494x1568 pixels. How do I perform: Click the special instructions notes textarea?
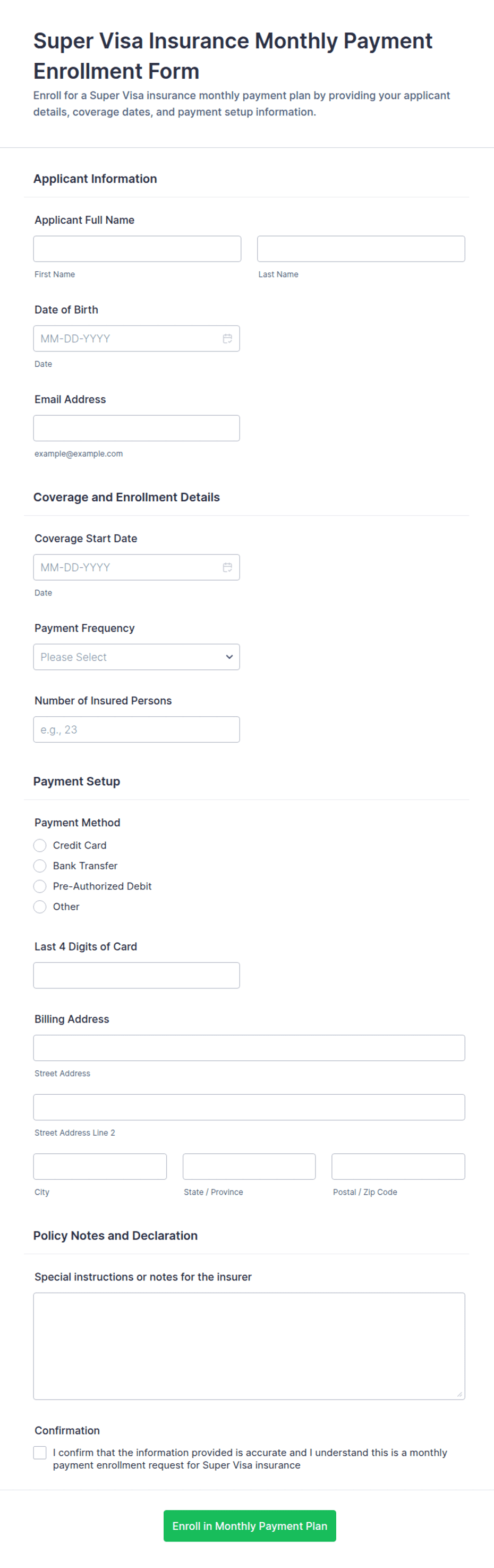tap(249, 1346)
